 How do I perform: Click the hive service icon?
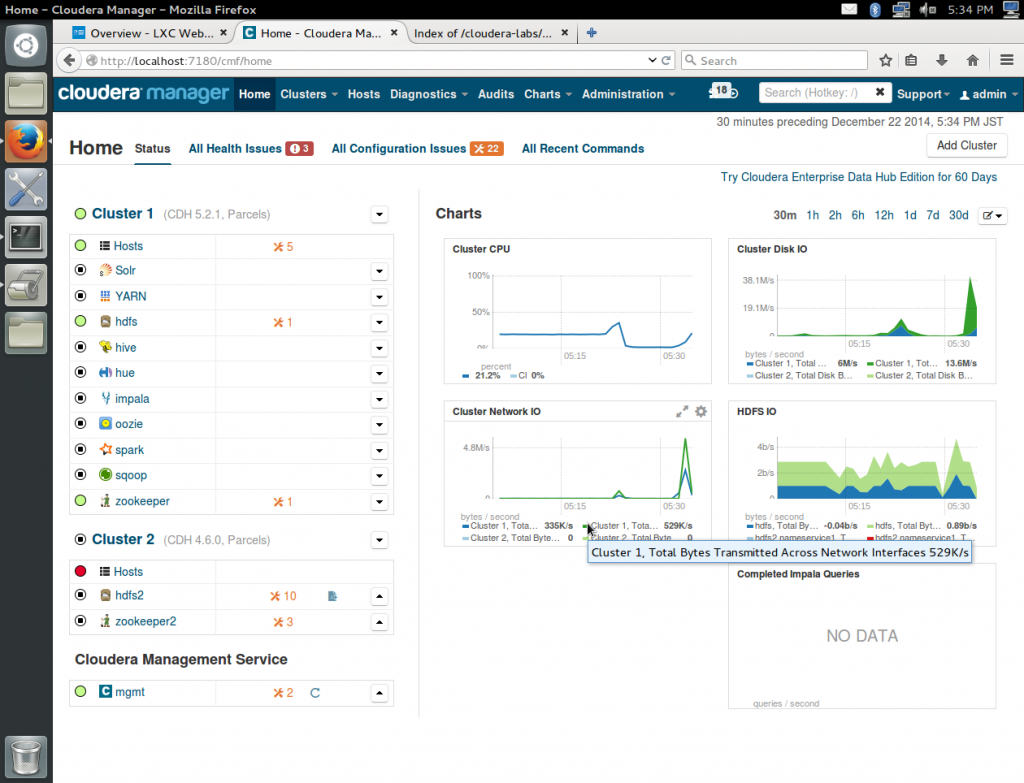click(105, 347)
